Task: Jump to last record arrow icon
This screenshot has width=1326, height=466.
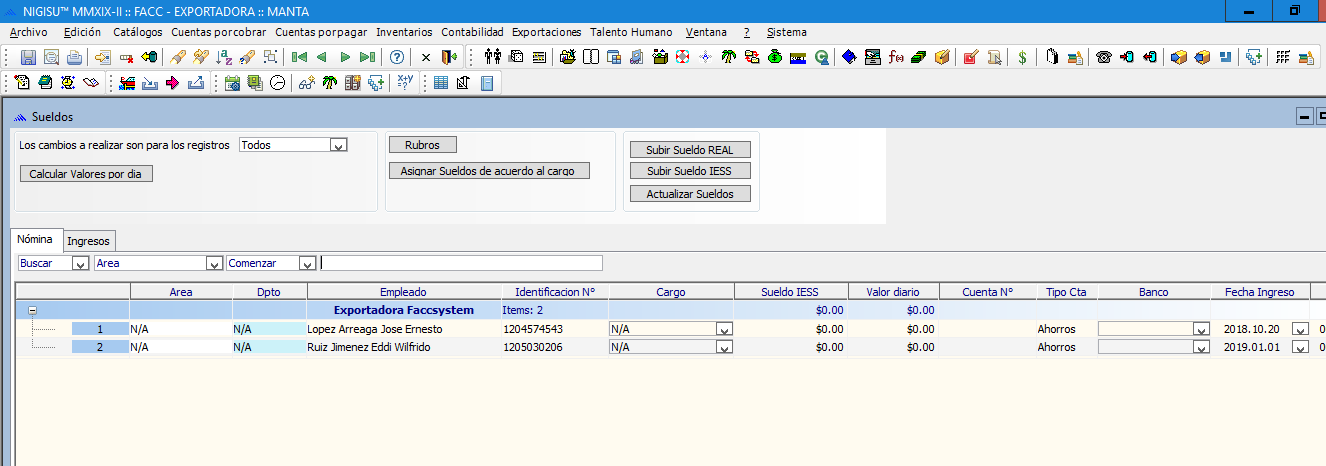Action: click(367, 57)
